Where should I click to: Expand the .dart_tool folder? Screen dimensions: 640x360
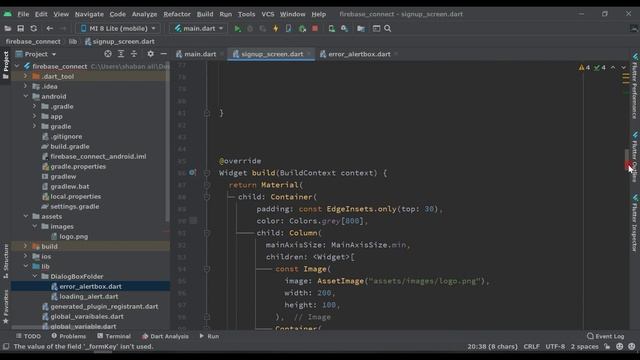coord(26,76)
